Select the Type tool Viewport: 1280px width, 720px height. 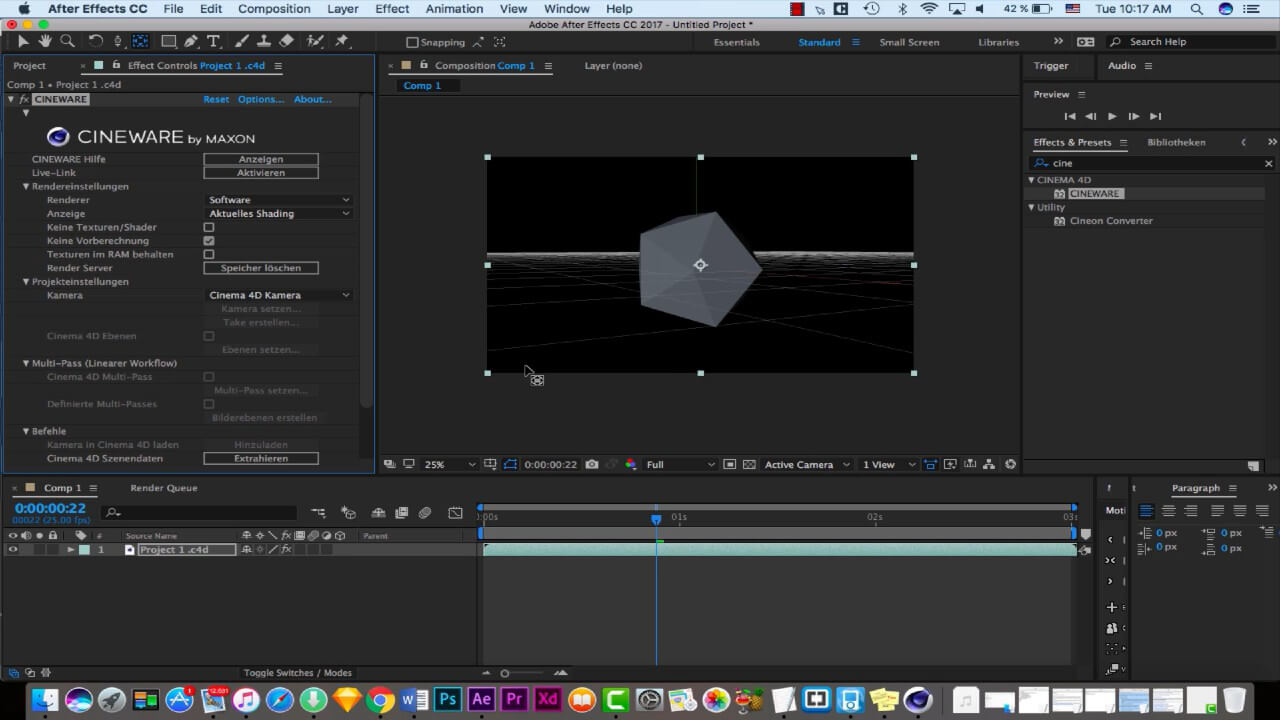pos(214,41)
